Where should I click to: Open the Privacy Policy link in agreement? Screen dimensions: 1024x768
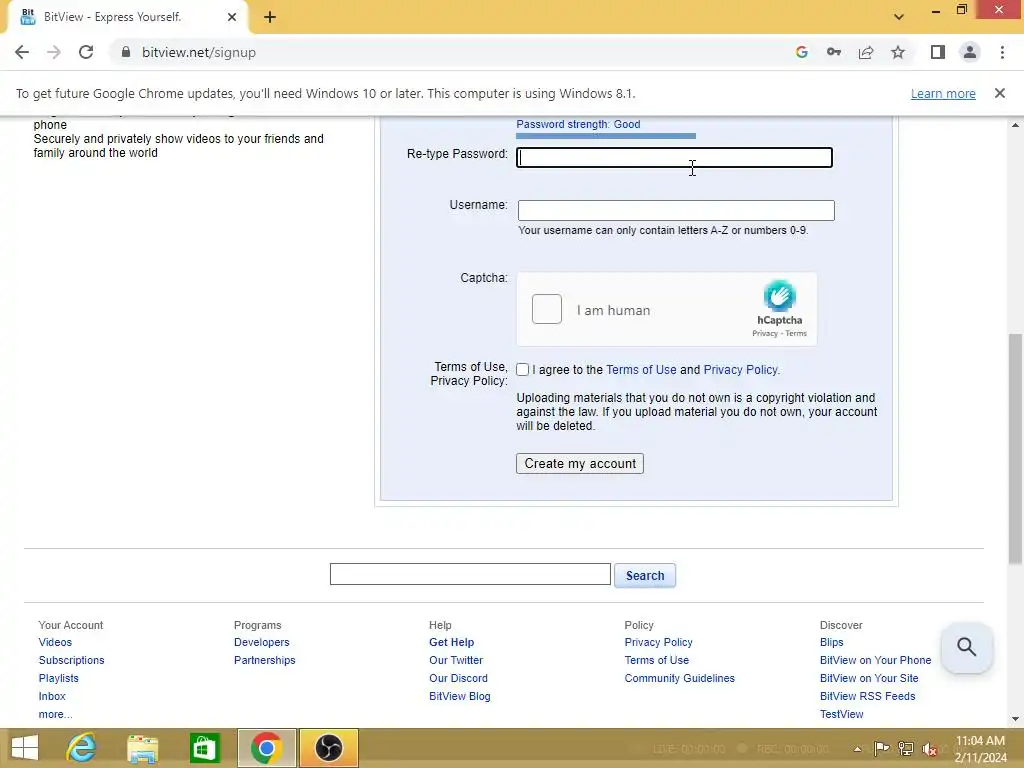point(741,370)
